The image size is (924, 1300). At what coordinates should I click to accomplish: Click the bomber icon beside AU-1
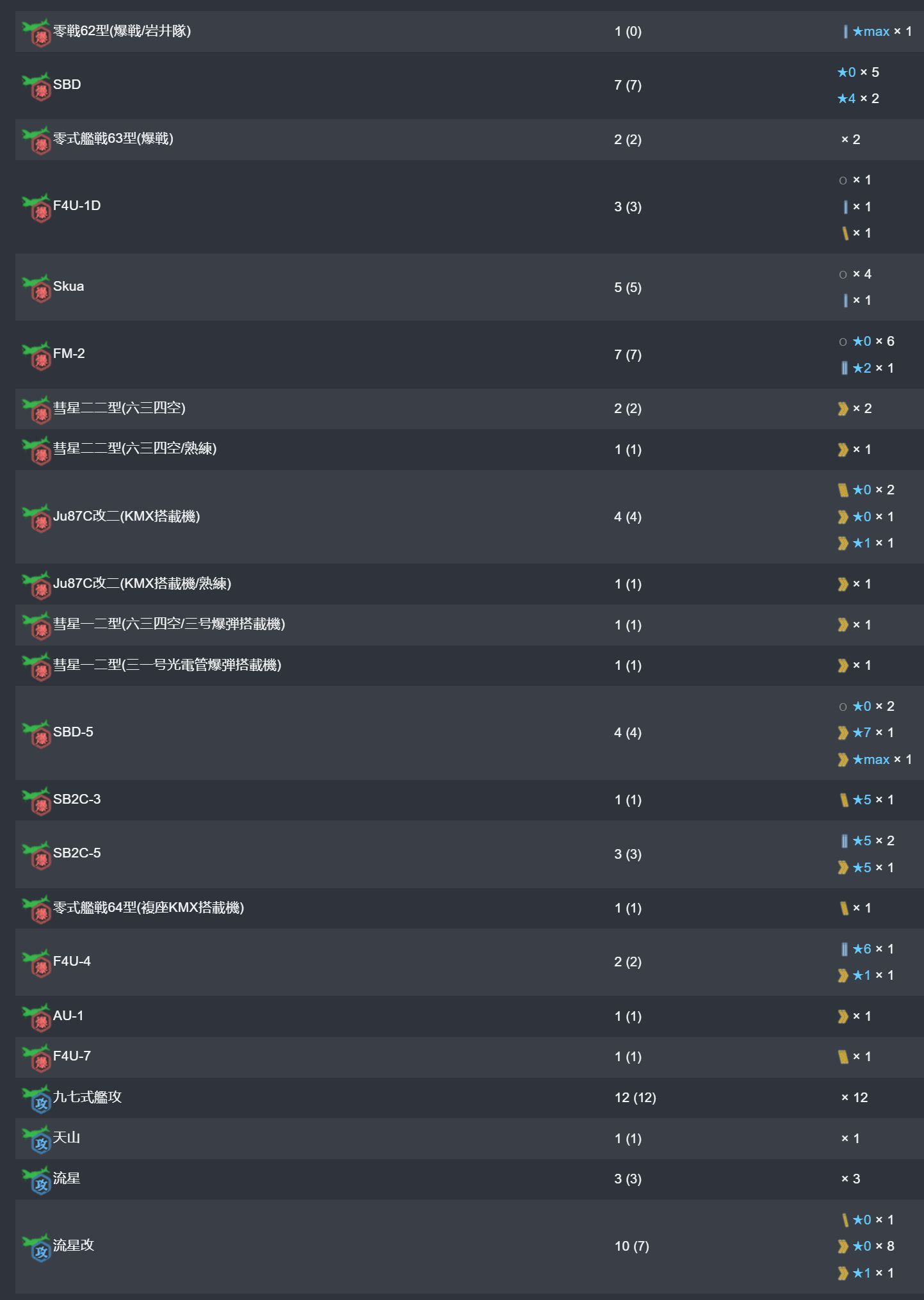(36, 1018)
